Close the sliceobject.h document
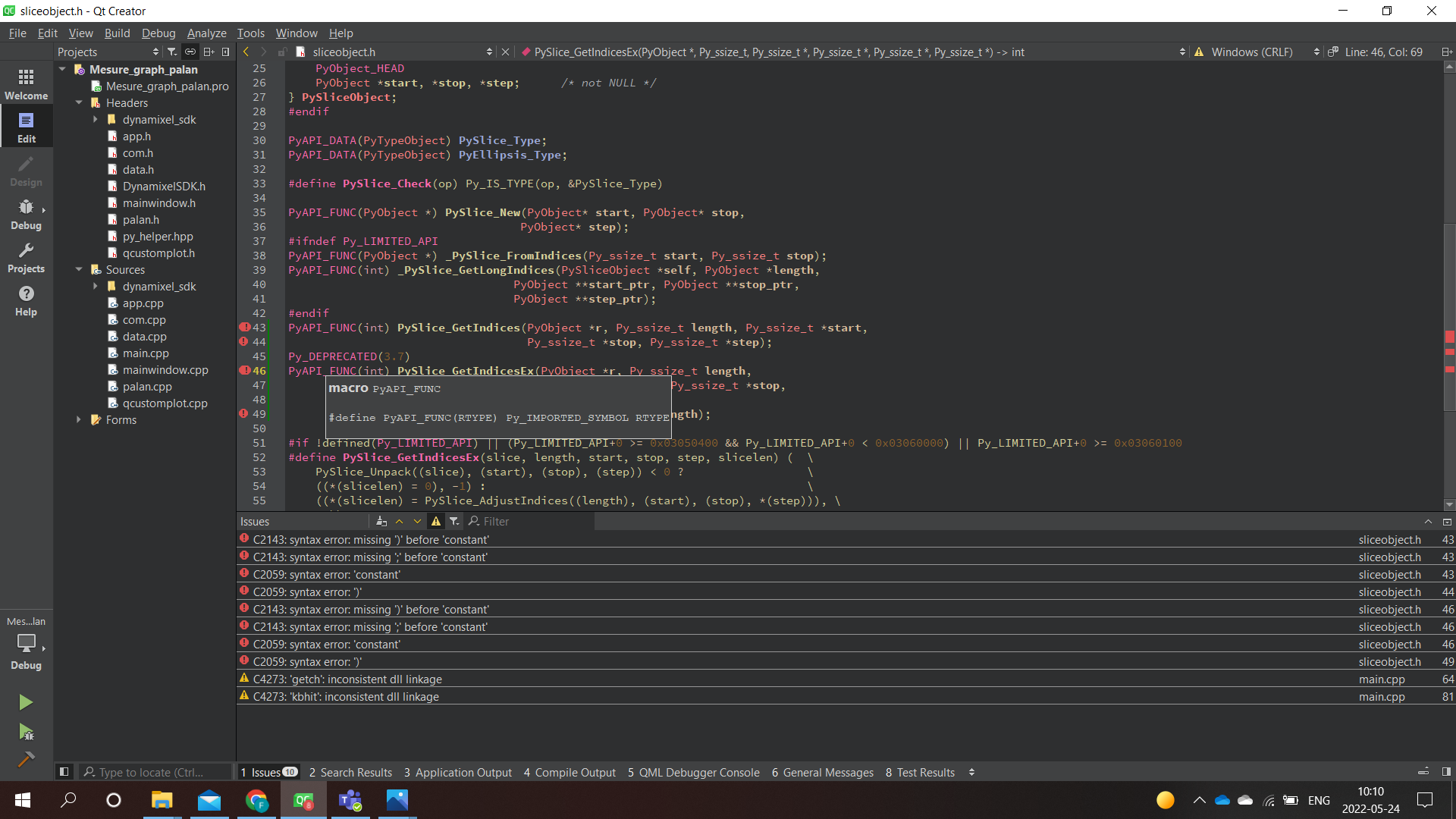Screen dimensions: 1456x819 (506, 52)
